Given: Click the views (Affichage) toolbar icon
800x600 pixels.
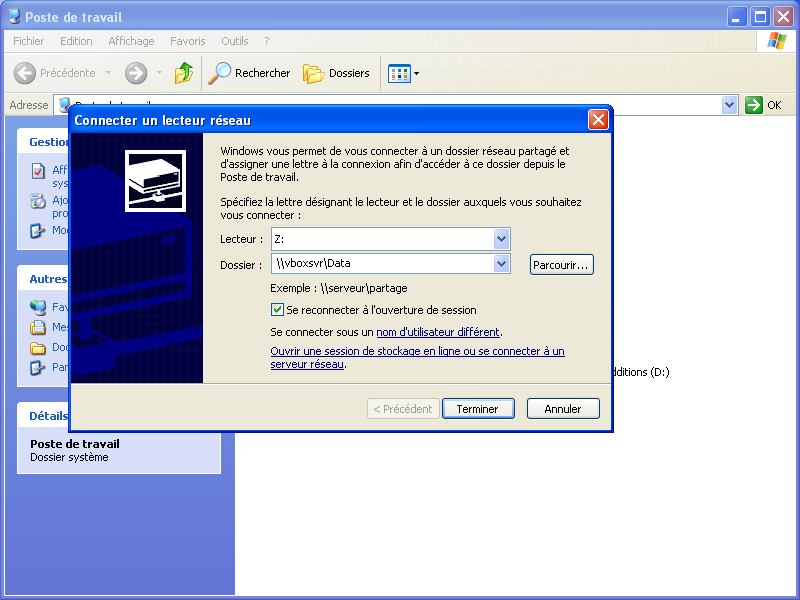Looking at the screenshot, I should (399, 73).
